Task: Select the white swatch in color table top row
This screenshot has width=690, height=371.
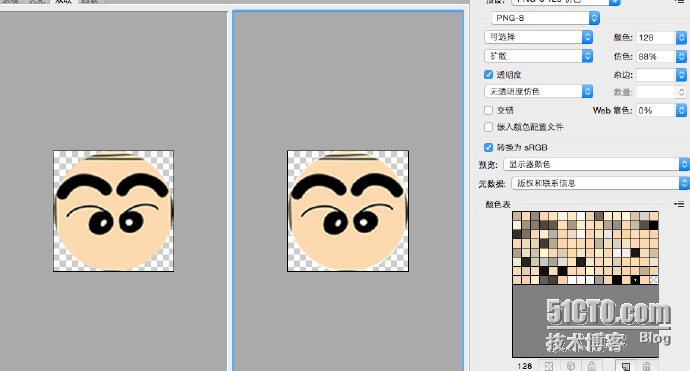Action: tap(581, 216)
